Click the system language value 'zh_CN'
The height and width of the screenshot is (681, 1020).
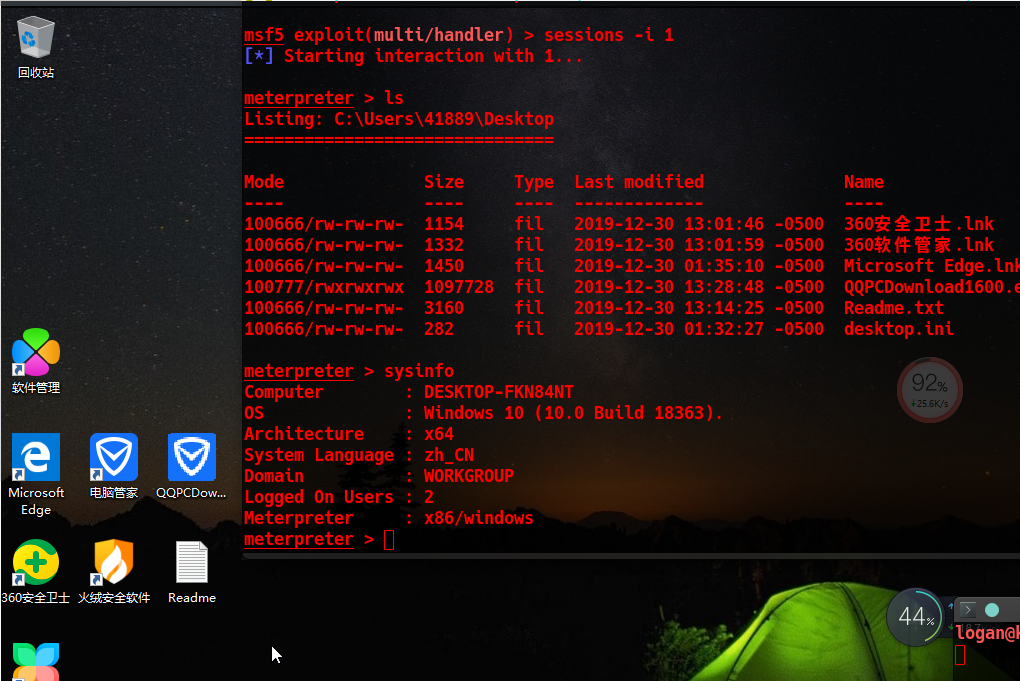coord(449,455)
